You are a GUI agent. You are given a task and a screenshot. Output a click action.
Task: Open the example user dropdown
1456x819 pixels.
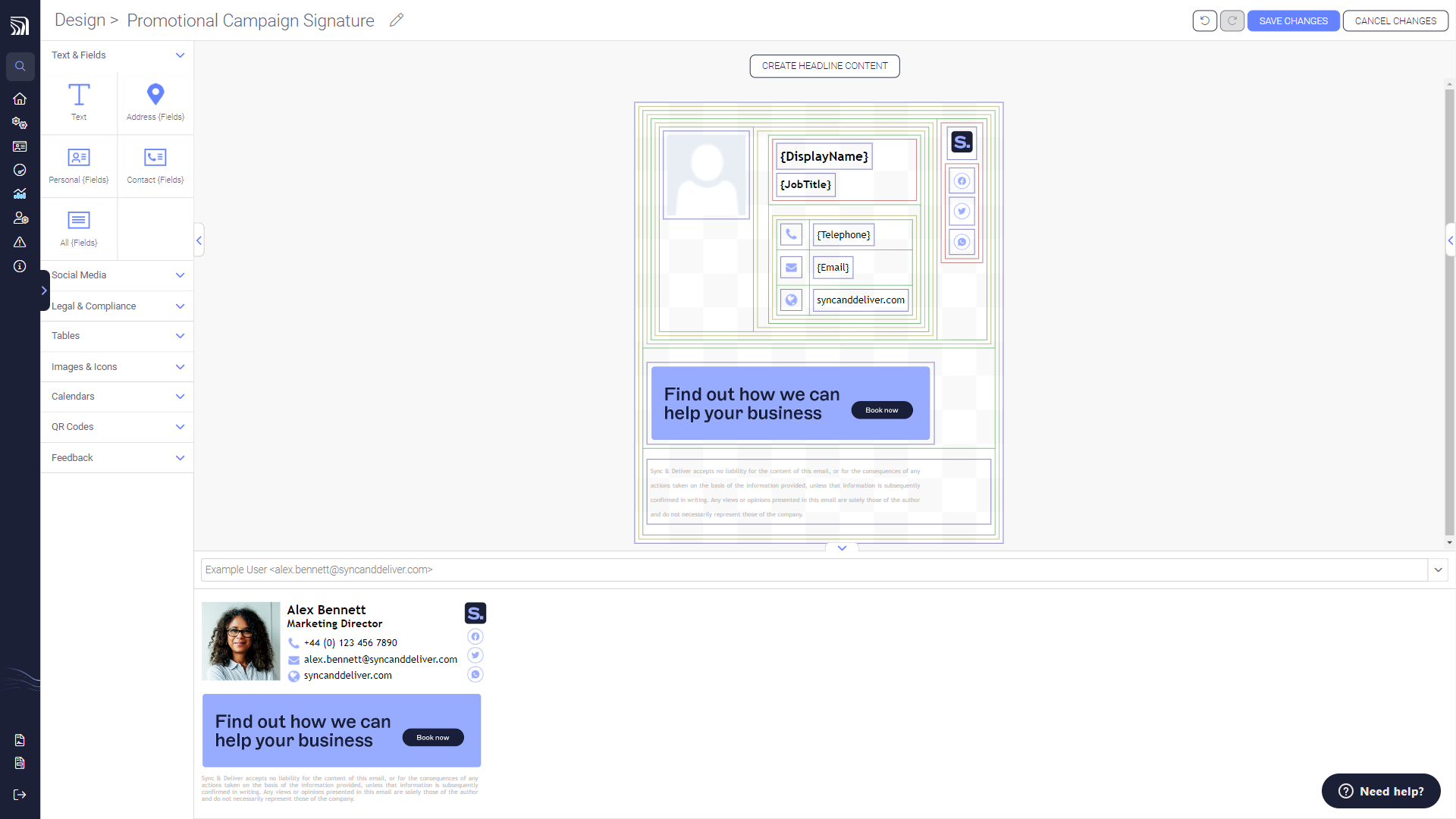[1438, 570]
